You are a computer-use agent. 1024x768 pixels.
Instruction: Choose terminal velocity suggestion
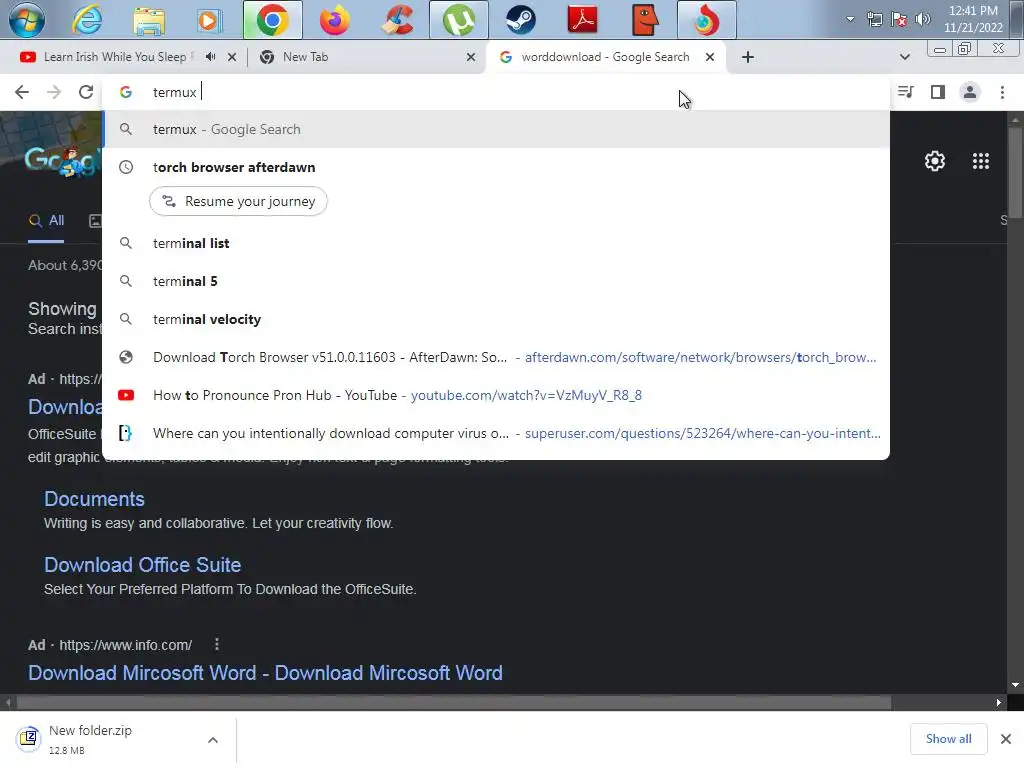pos(496,319)
